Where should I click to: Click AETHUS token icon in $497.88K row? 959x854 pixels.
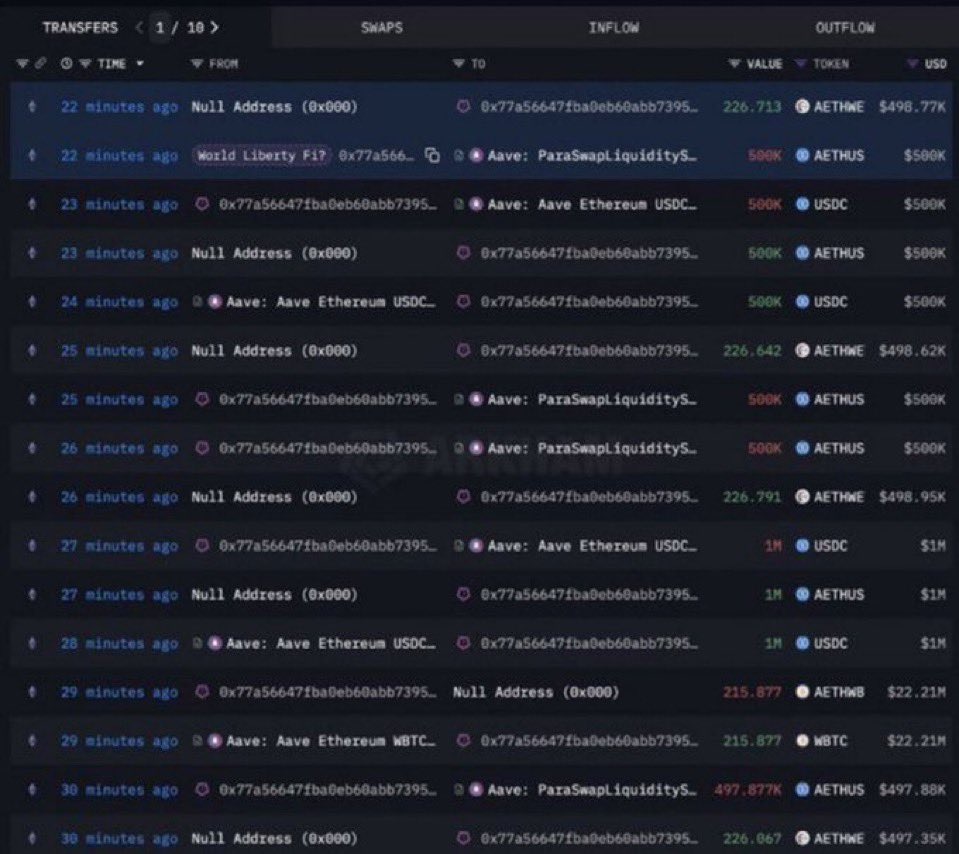[x=802, y=790]
